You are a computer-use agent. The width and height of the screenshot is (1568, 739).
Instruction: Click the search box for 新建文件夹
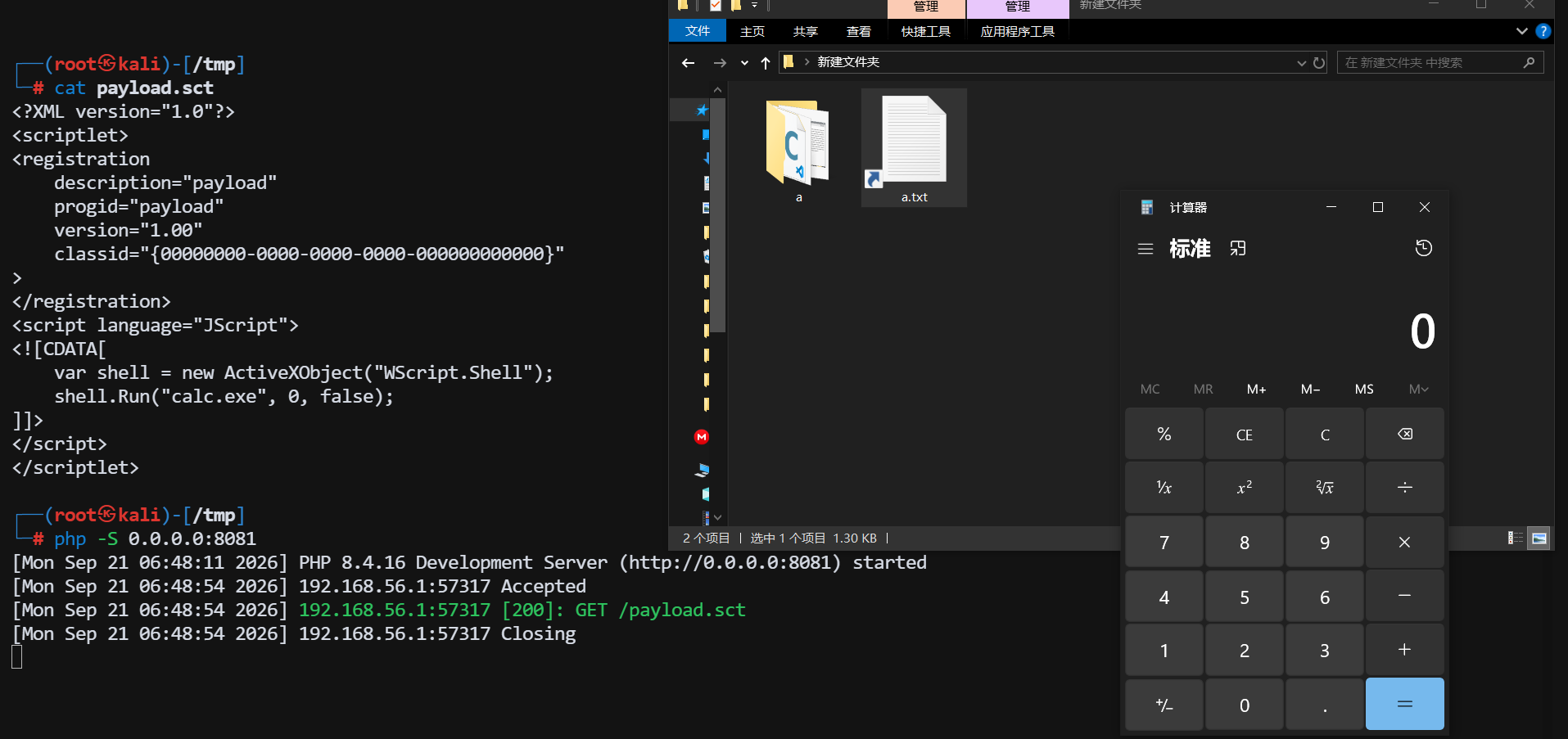click(1440, 63)
